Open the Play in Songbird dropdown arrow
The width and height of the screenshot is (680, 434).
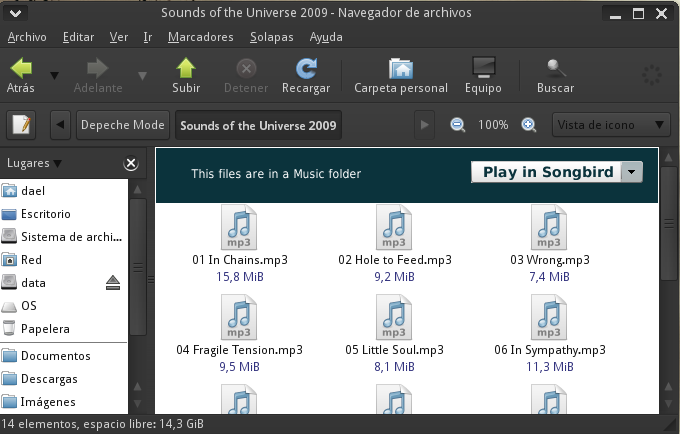coord(632,172)
